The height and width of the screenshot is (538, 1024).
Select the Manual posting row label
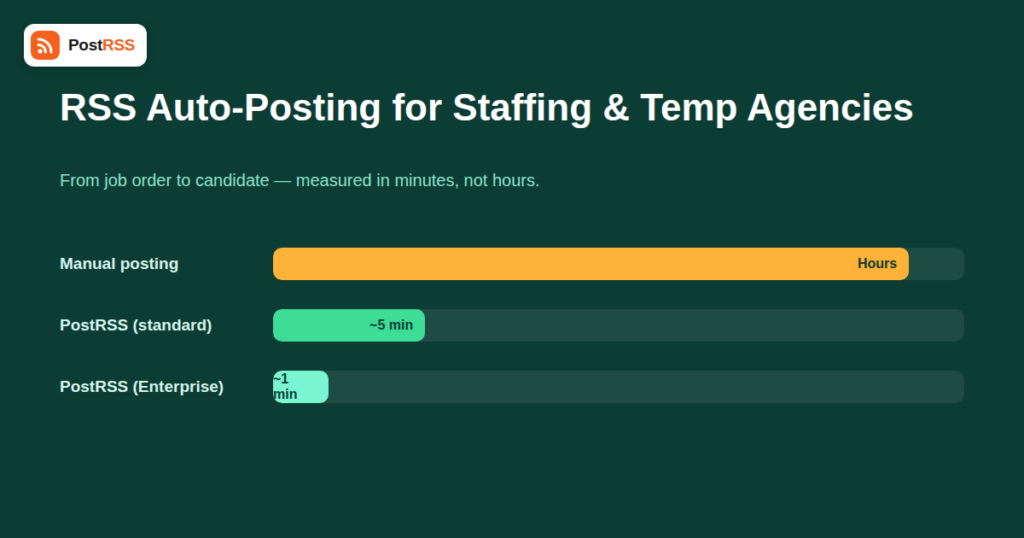pos(119,264)
